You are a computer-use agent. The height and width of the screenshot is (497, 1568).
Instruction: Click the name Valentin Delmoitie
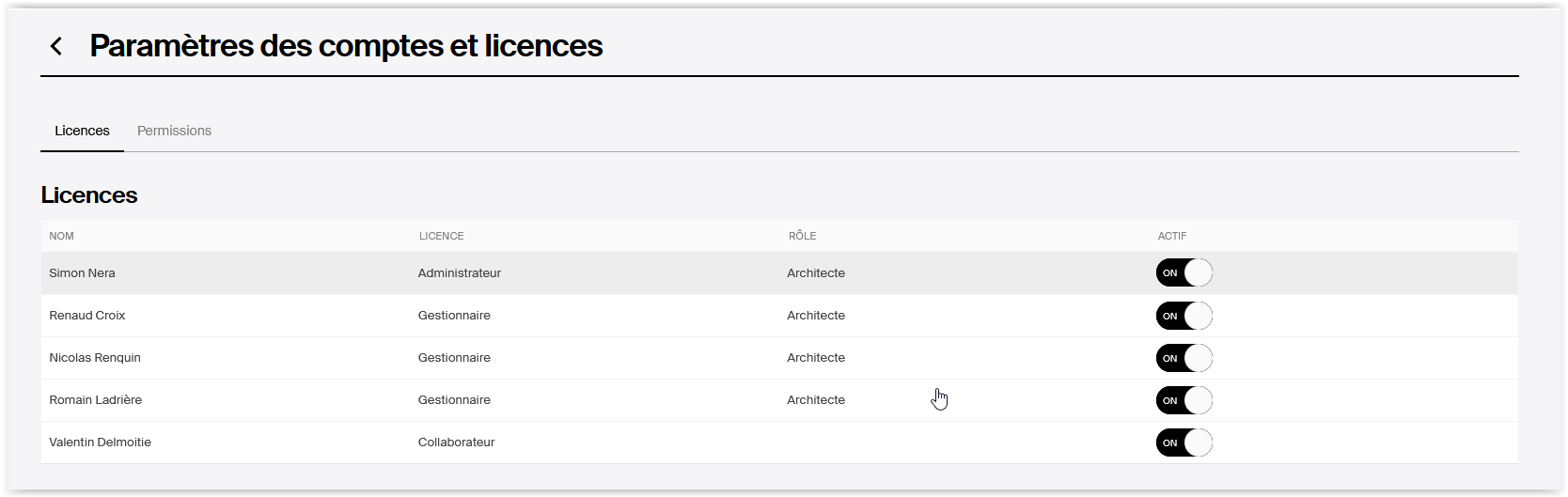[x=100, y=443]
